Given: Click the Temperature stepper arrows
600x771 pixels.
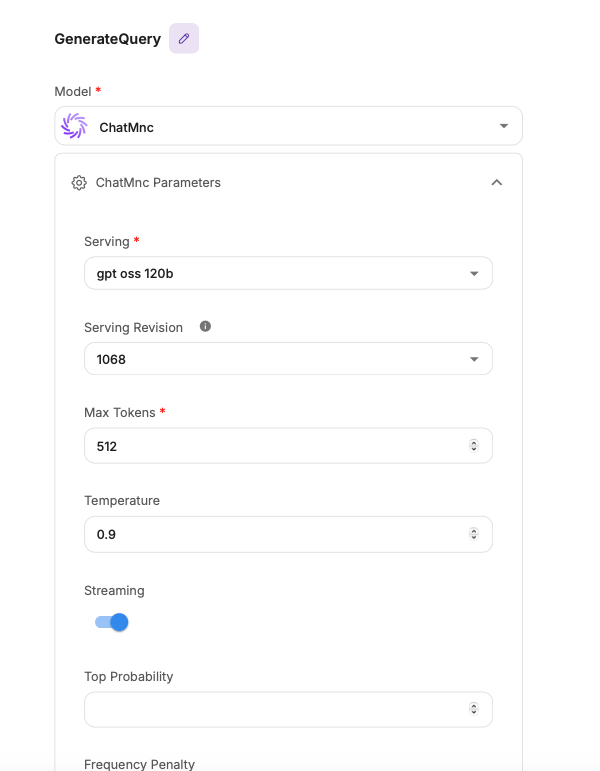Looking at the screenshot, I should [x=473, y=534].
